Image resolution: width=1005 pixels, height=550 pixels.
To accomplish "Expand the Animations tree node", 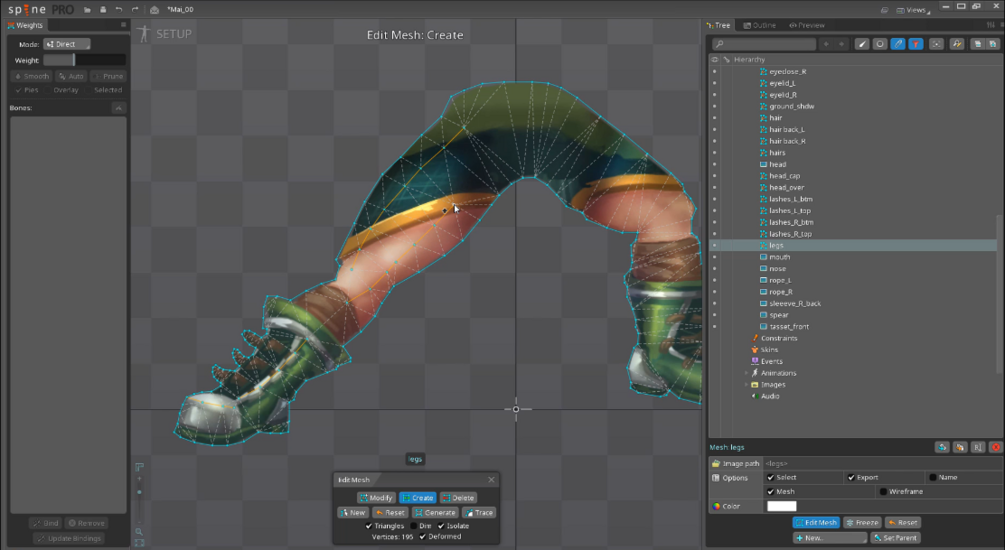I will 746,373.
